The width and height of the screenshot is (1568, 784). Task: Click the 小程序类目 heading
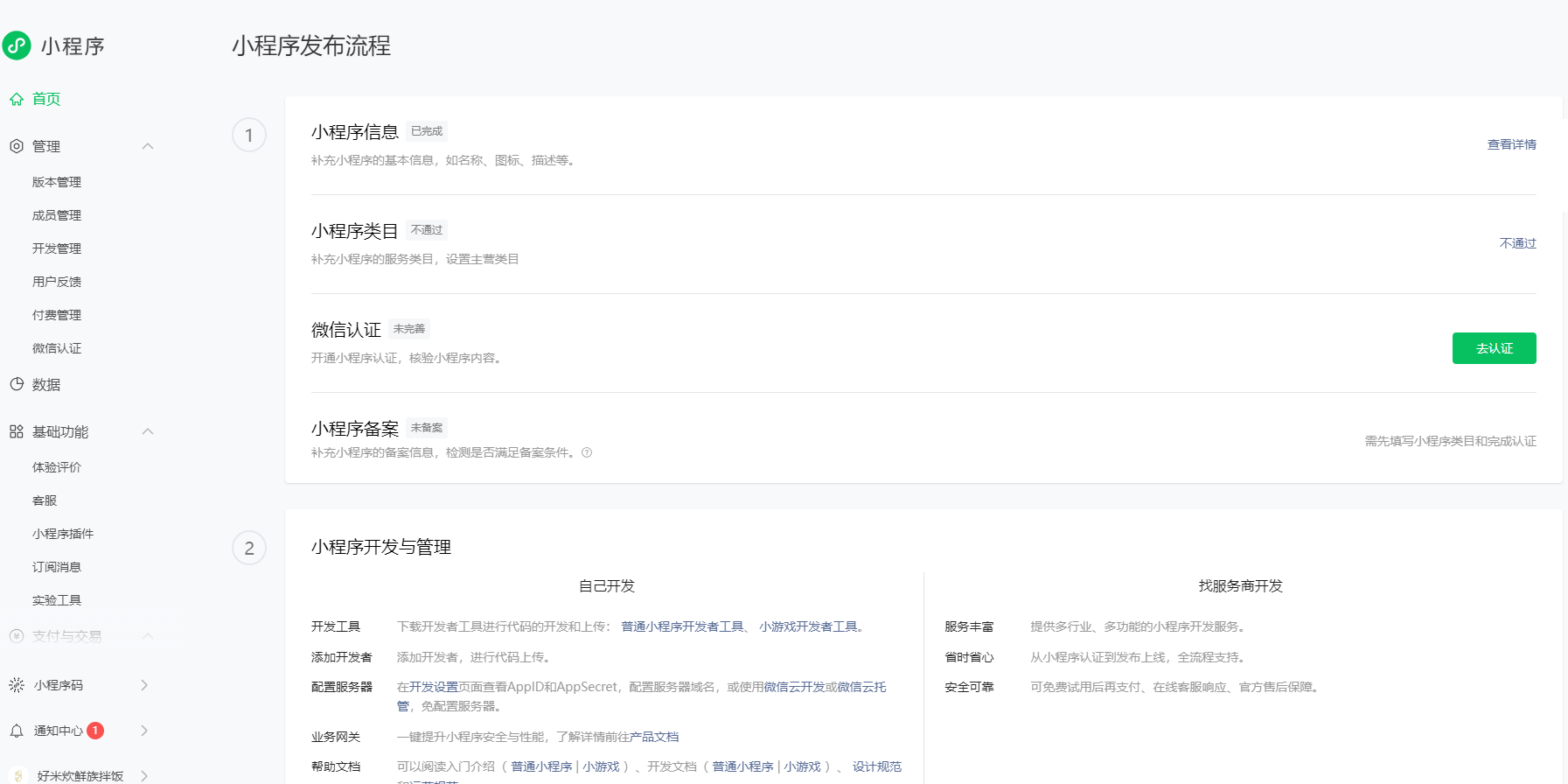pyautogui.click(x=355, y=231)
